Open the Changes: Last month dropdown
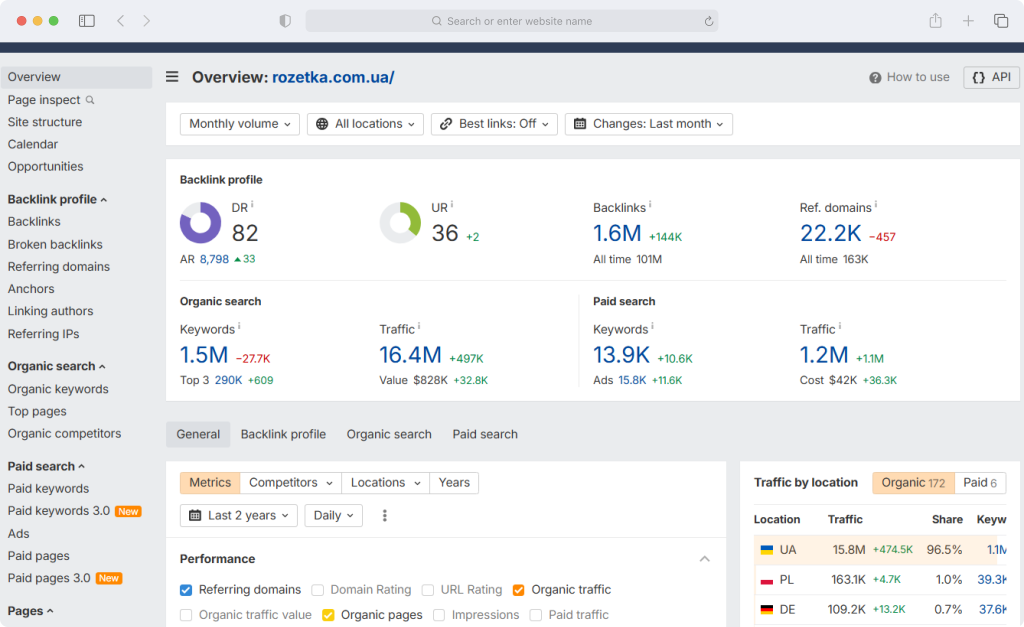 pos(648,124)
